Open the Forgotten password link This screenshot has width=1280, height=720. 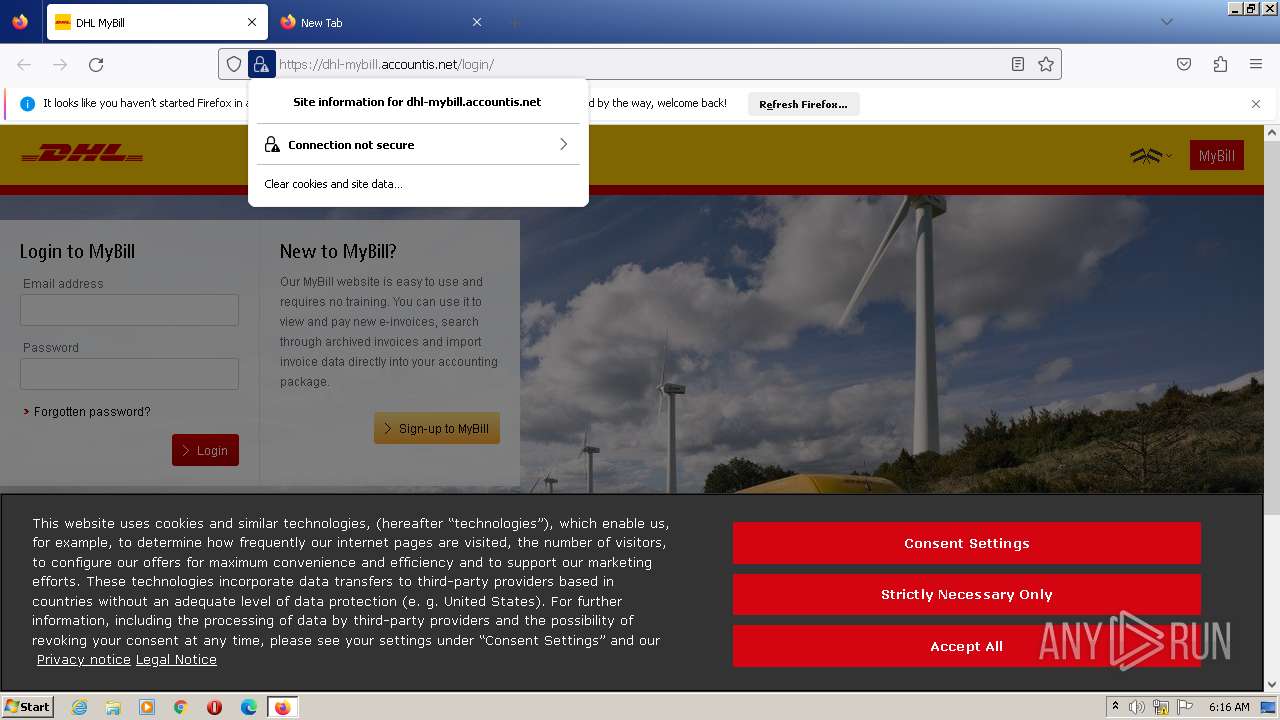coord(92,412)
